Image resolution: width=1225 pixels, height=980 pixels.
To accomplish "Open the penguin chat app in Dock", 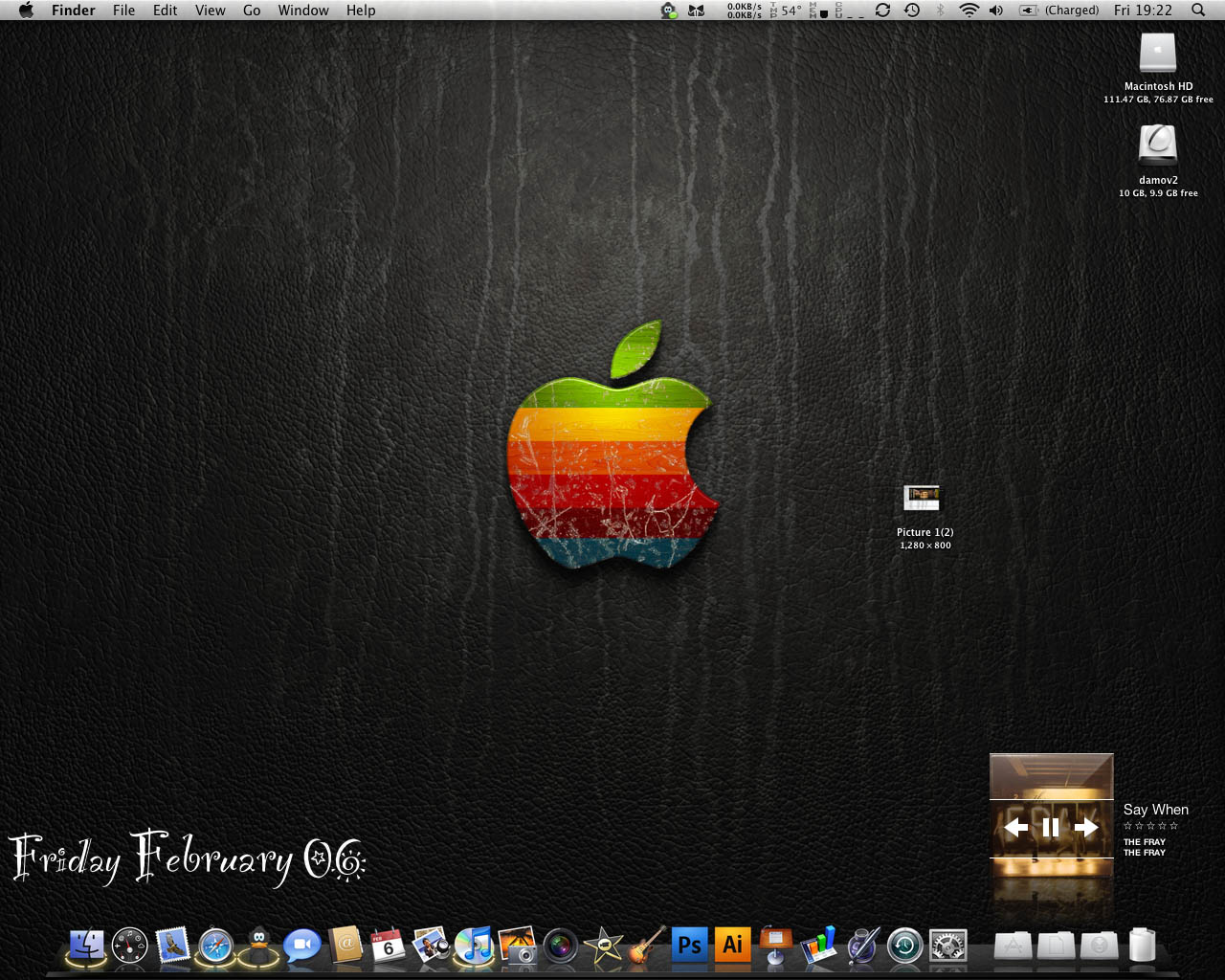I will 257,946.
